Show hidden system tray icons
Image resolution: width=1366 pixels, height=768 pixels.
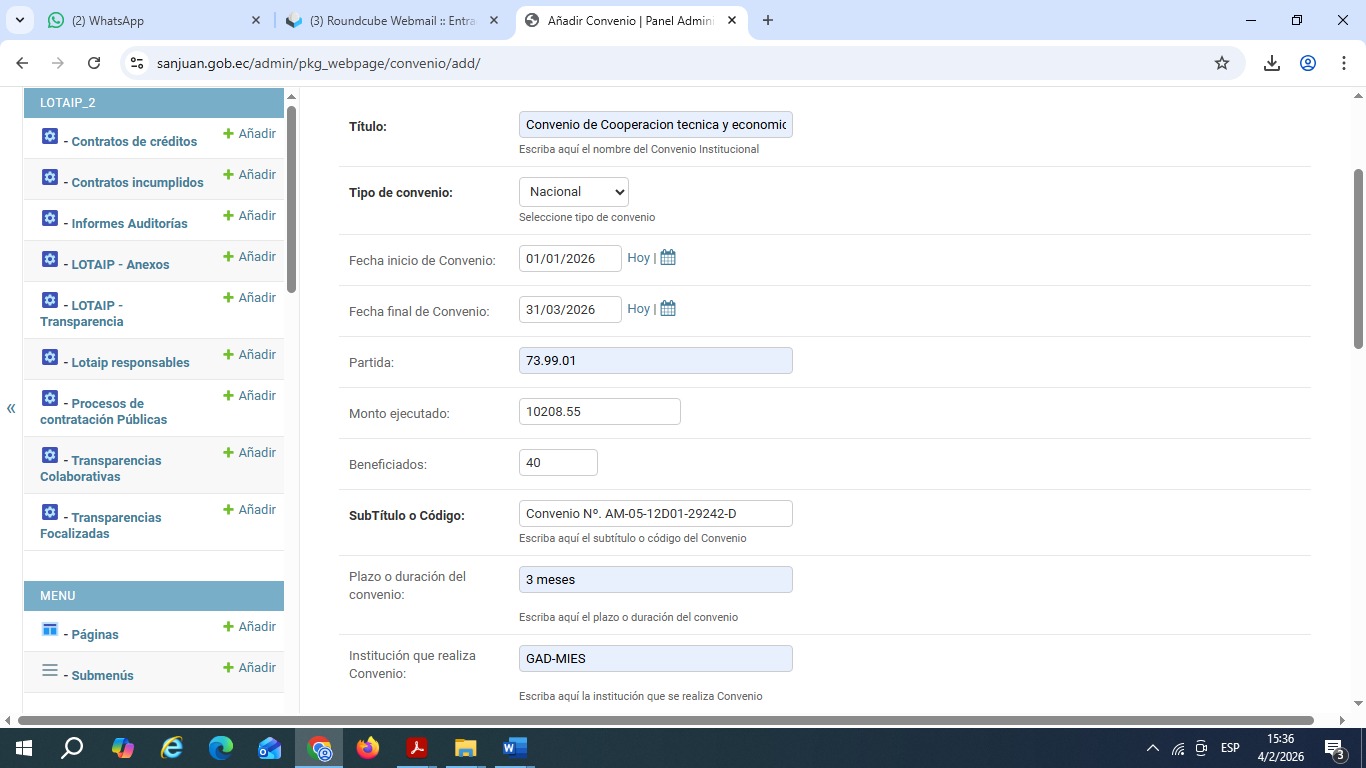coord(1152,748)
